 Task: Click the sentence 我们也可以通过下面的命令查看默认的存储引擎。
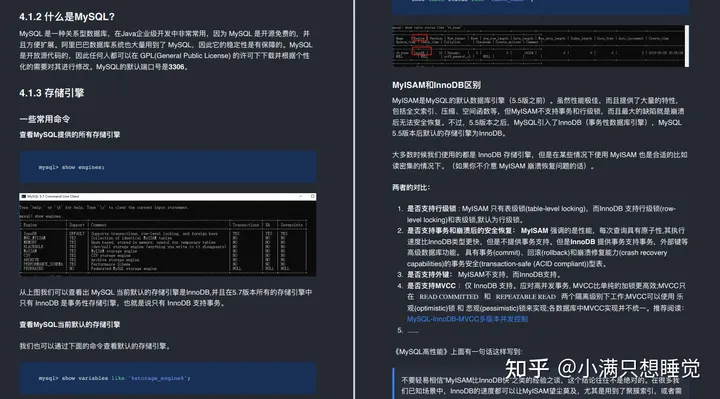96,346
